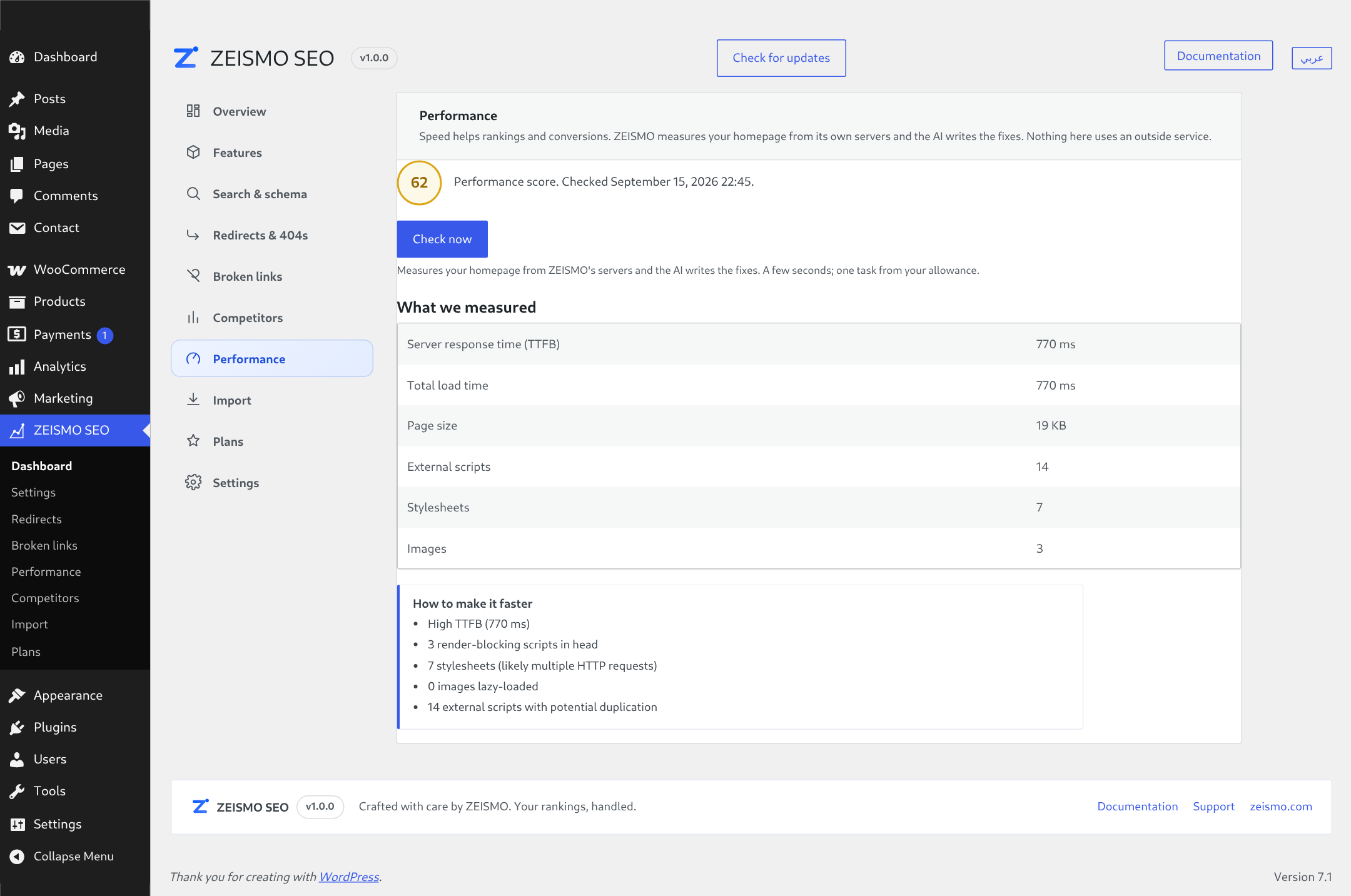
Task: Click the Documentation button in the header
Action: [1218, 56]
